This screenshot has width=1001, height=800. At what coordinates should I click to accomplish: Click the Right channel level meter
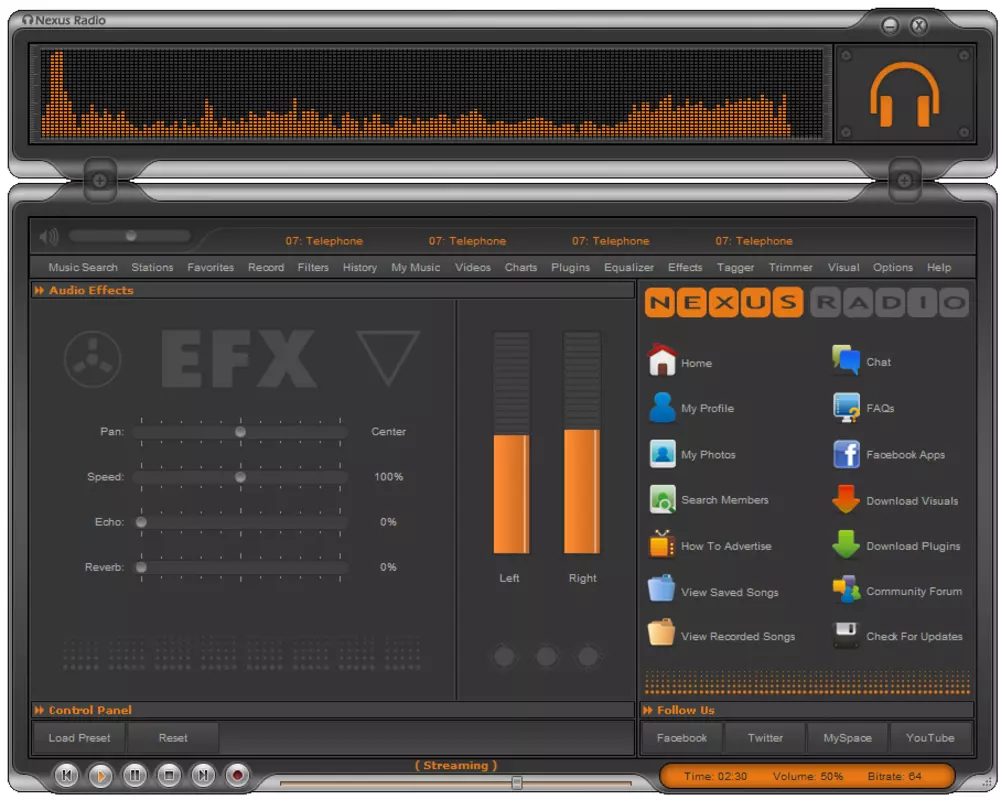(x=582, y=442)
